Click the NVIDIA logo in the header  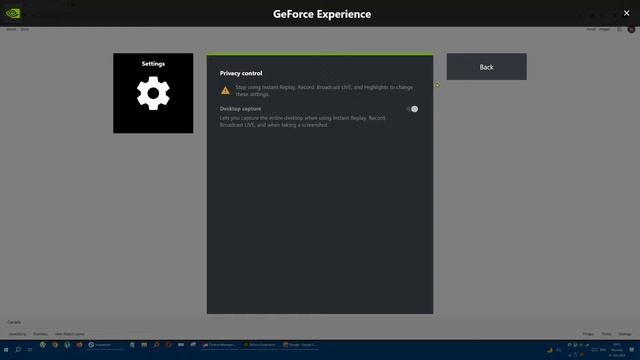pyautogui.click(x=13, y=13)
